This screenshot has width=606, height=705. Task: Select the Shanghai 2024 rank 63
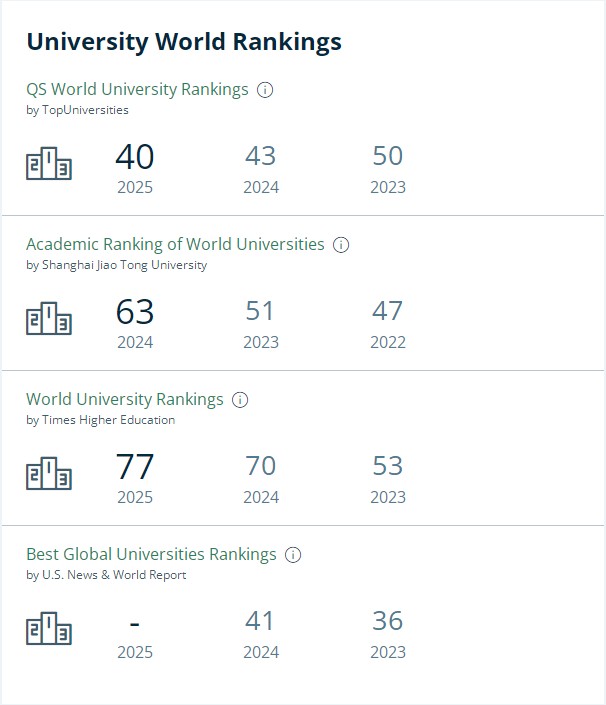tap(135, 312)
